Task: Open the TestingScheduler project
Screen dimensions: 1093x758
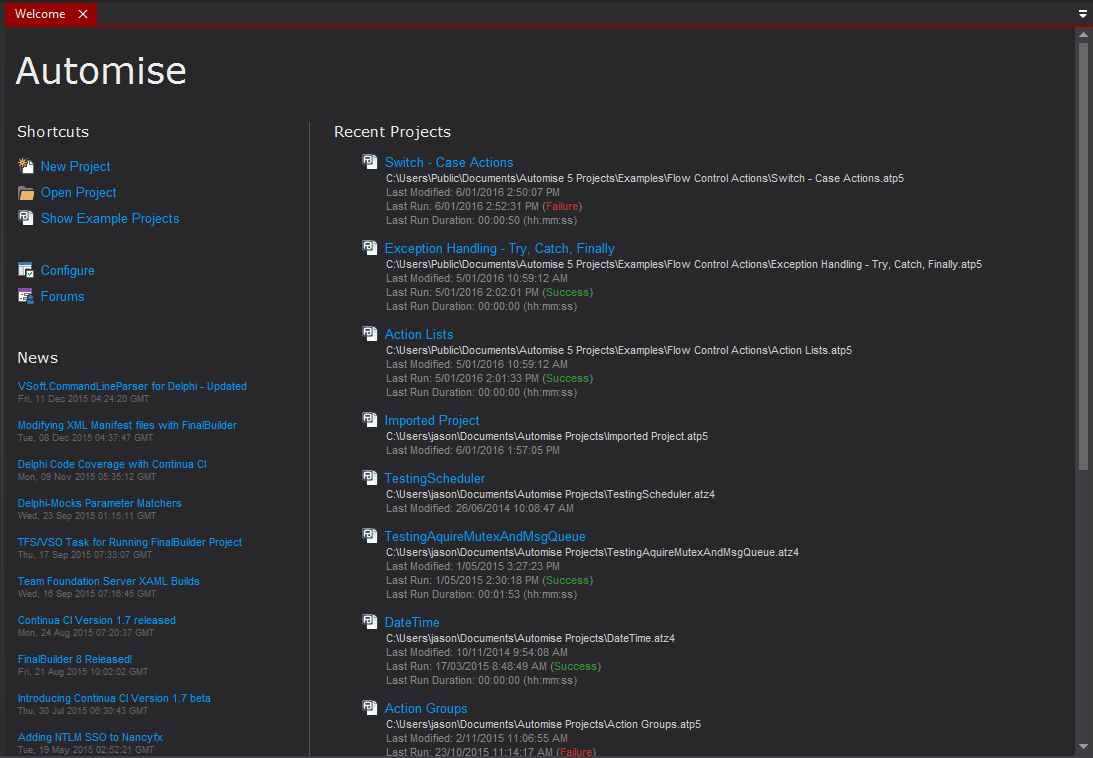Action: (435, 478)
